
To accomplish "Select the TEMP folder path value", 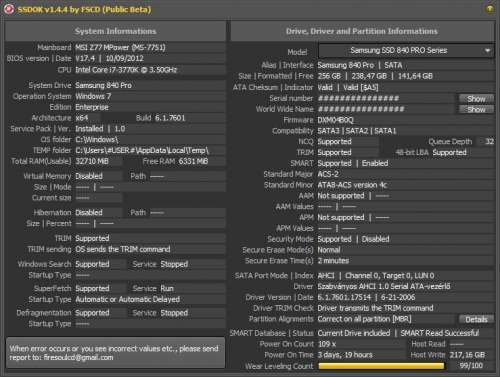I will 142,151.
